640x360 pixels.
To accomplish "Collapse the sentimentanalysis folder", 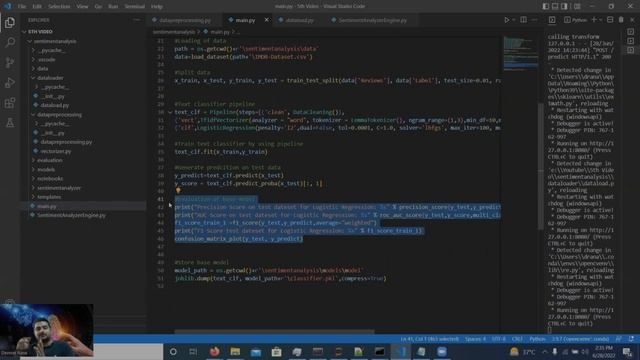I will 83,41.
